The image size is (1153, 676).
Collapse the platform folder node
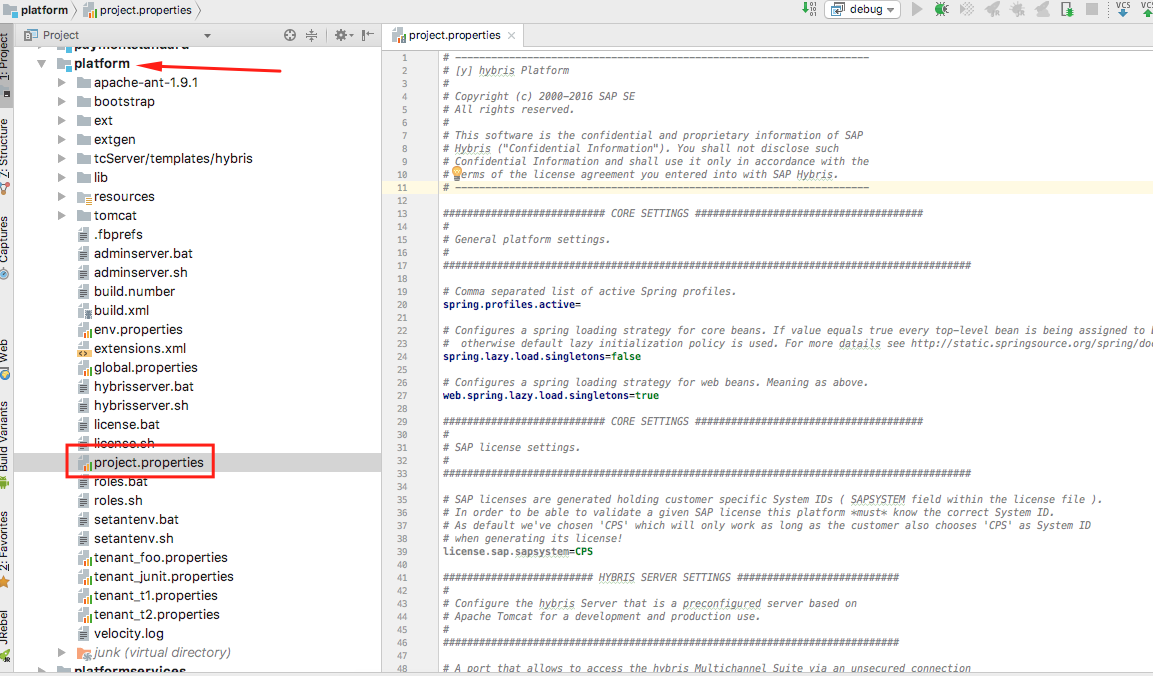pos(42,64)
